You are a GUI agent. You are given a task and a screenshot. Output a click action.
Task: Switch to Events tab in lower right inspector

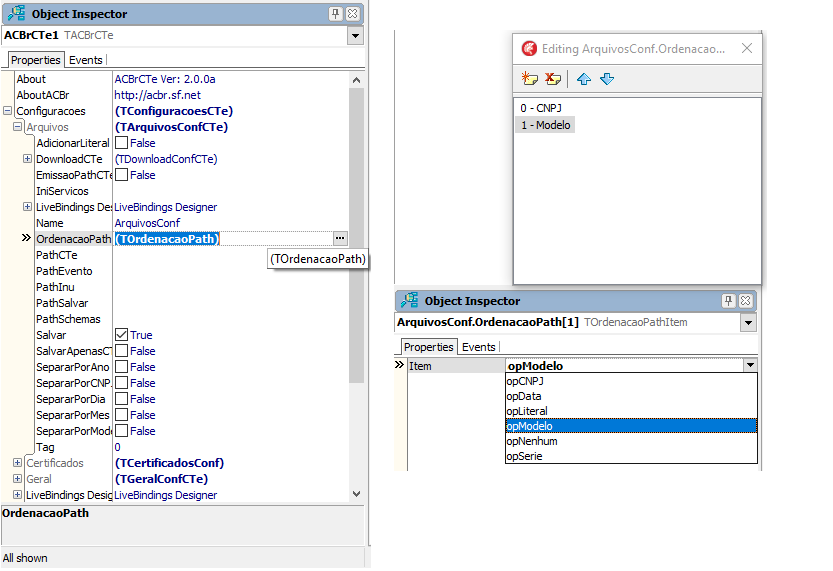coord(479,347)
